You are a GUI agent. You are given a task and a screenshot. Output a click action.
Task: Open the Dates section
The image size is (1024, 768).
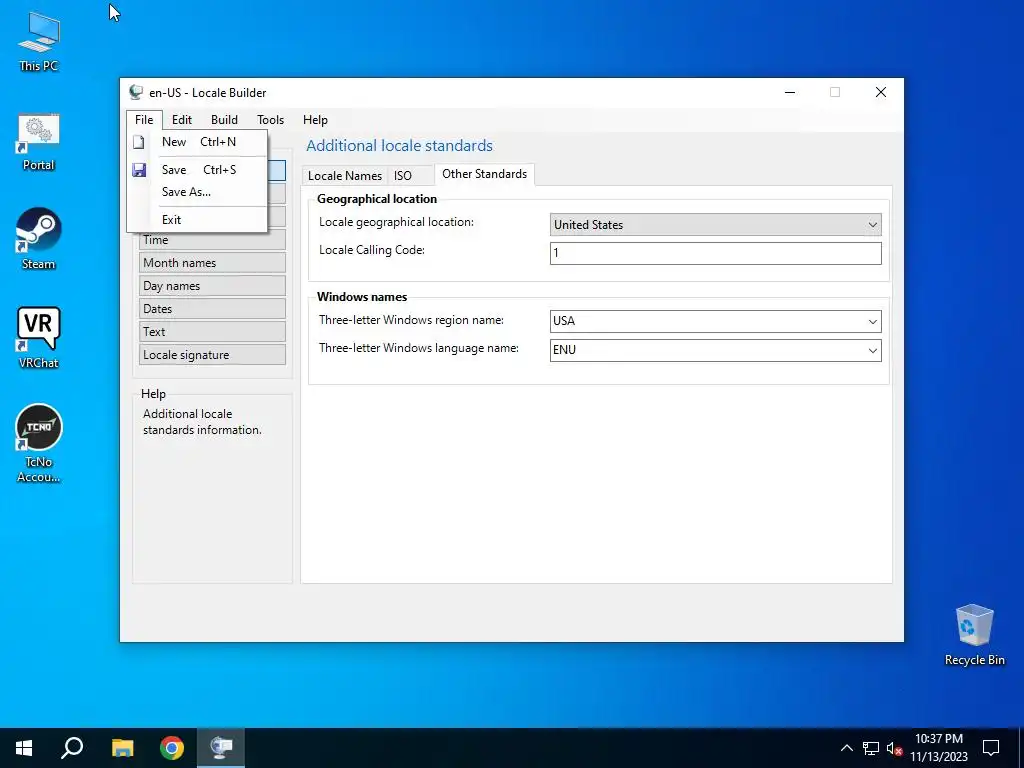click(x=212, y=308)
